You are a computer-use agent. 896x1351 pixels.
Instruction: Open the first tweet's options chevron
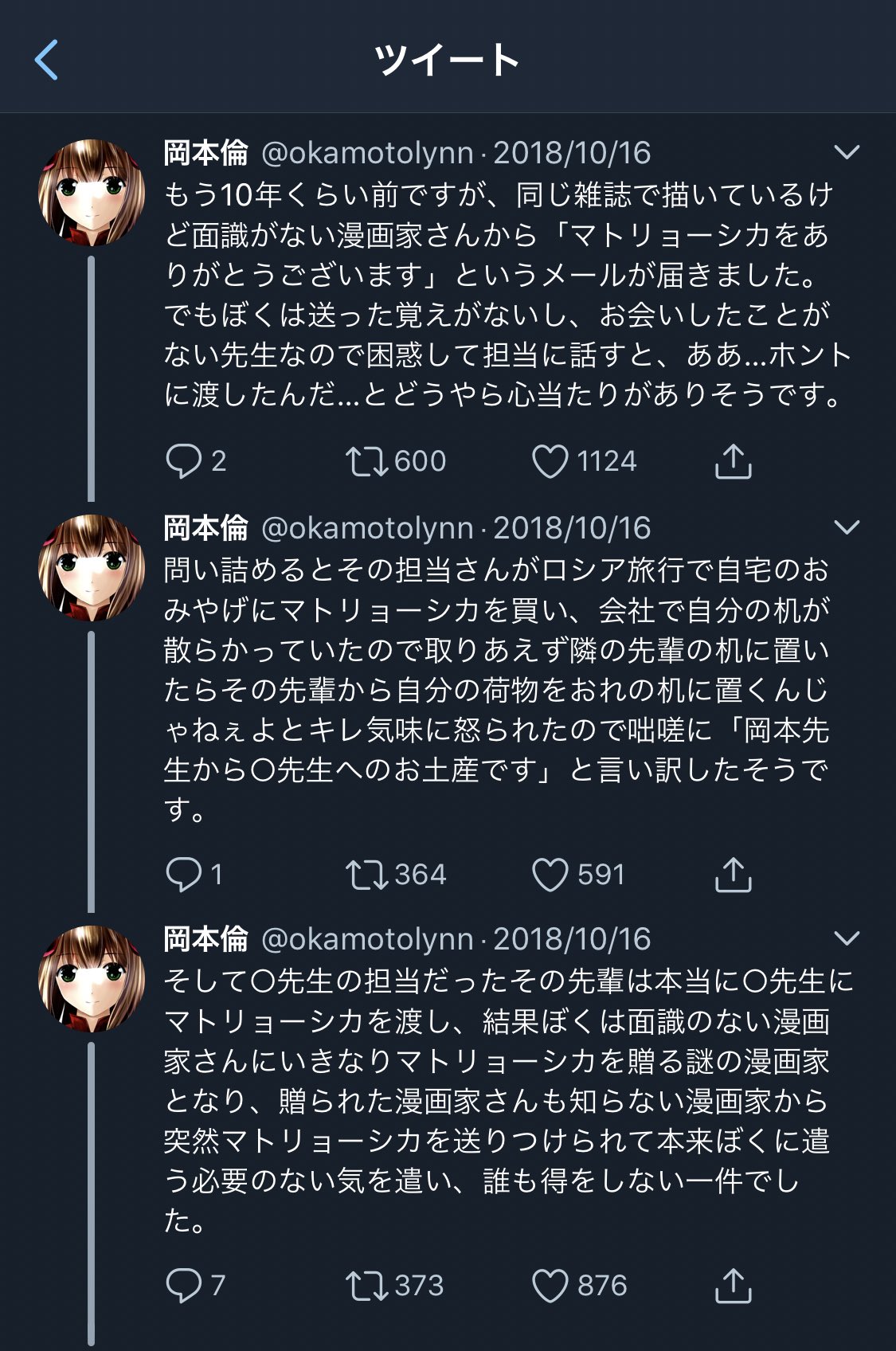pos(846,152)
